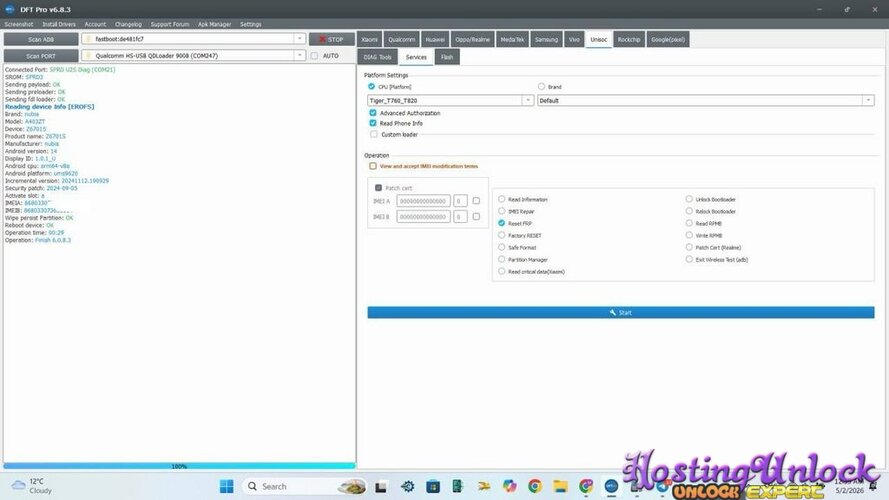Tick the checkbox beside IMEI A
Viewport: 889px width, 500px height.
pos(476,201)
